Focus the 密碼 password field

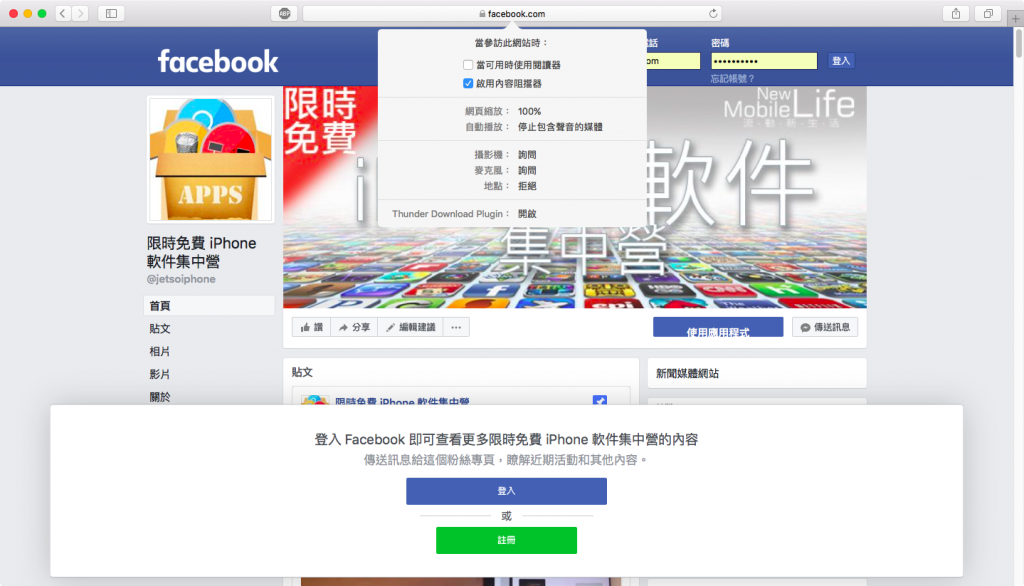click(763, 61)
